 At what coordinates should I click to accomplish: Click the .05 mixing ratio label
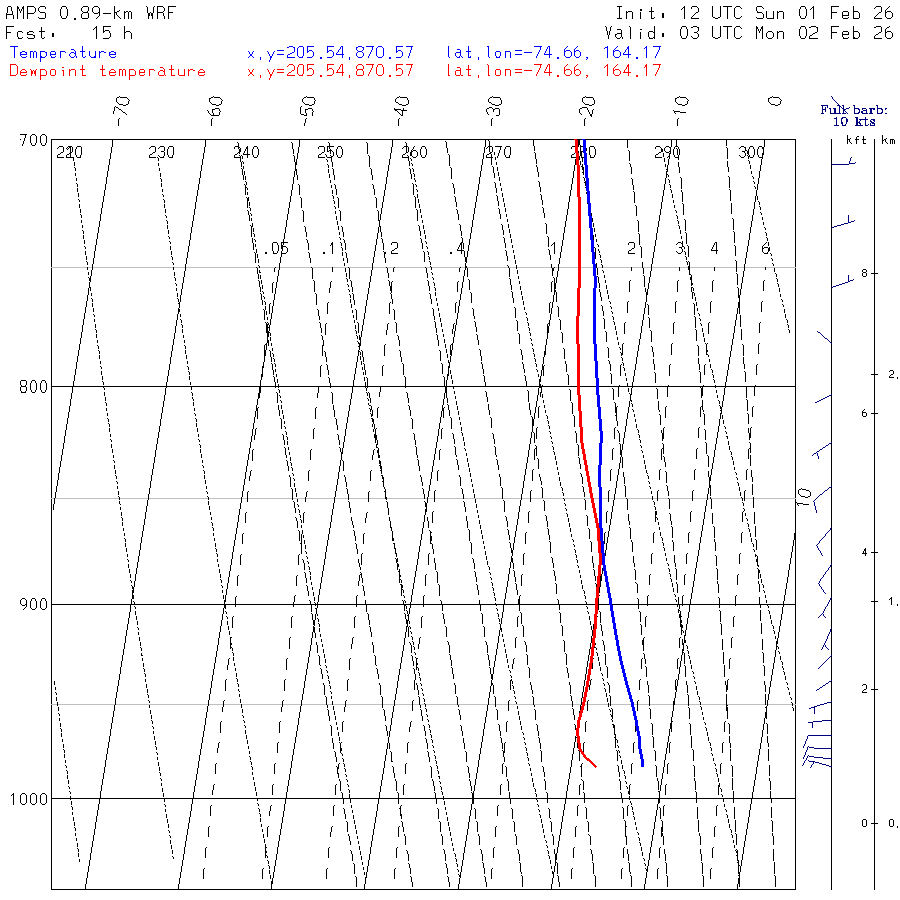click(x=277, y=249)
